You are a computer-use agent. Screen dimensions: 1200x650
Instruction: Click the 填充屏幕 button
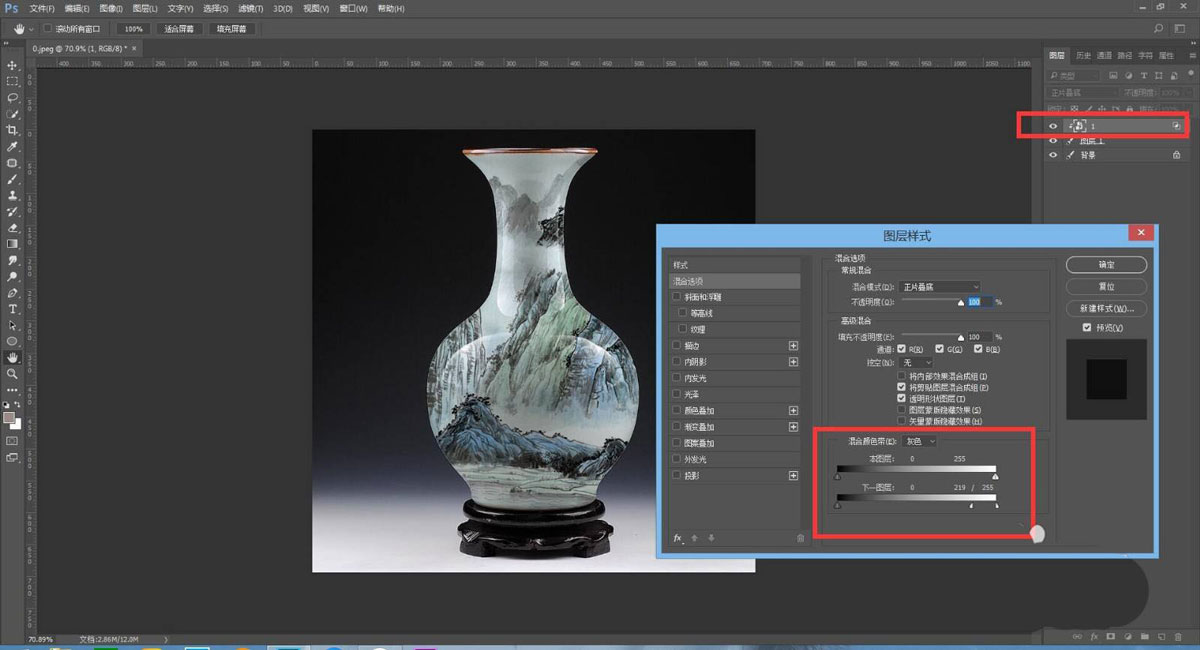coord(234,29)
